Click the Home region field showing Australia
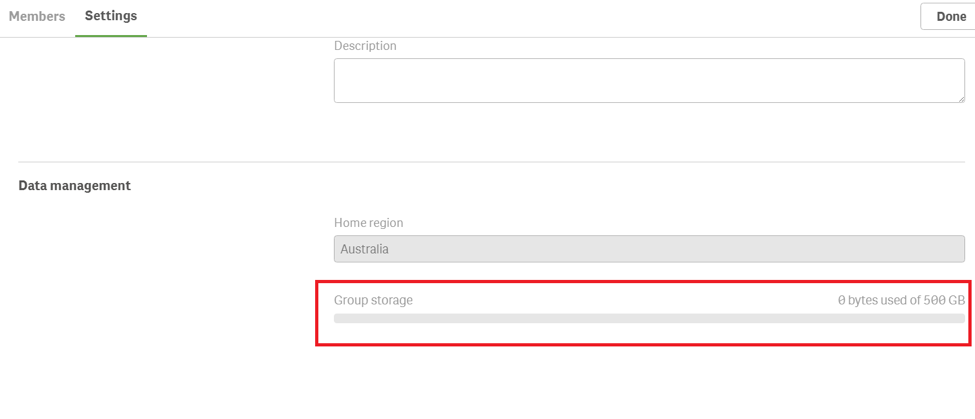975x419 pixels. point(648,249)
